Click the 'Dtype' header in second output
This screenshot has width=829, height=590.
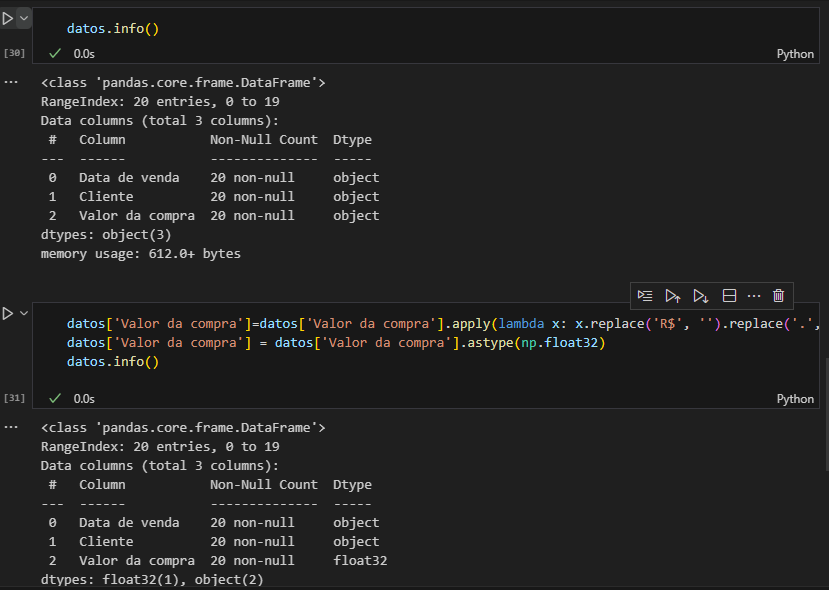(352, 485)
